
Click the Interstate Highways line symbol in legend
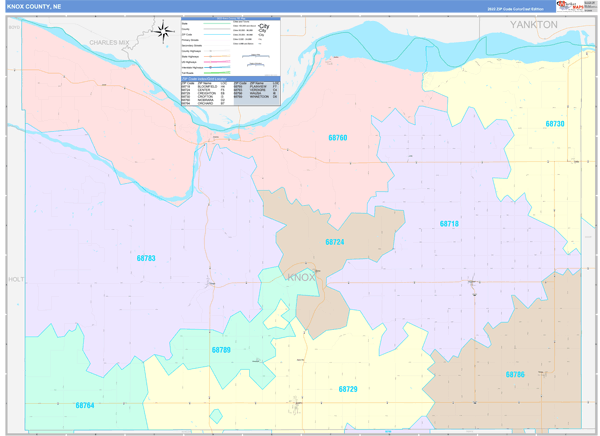click(x=218, y=67)
